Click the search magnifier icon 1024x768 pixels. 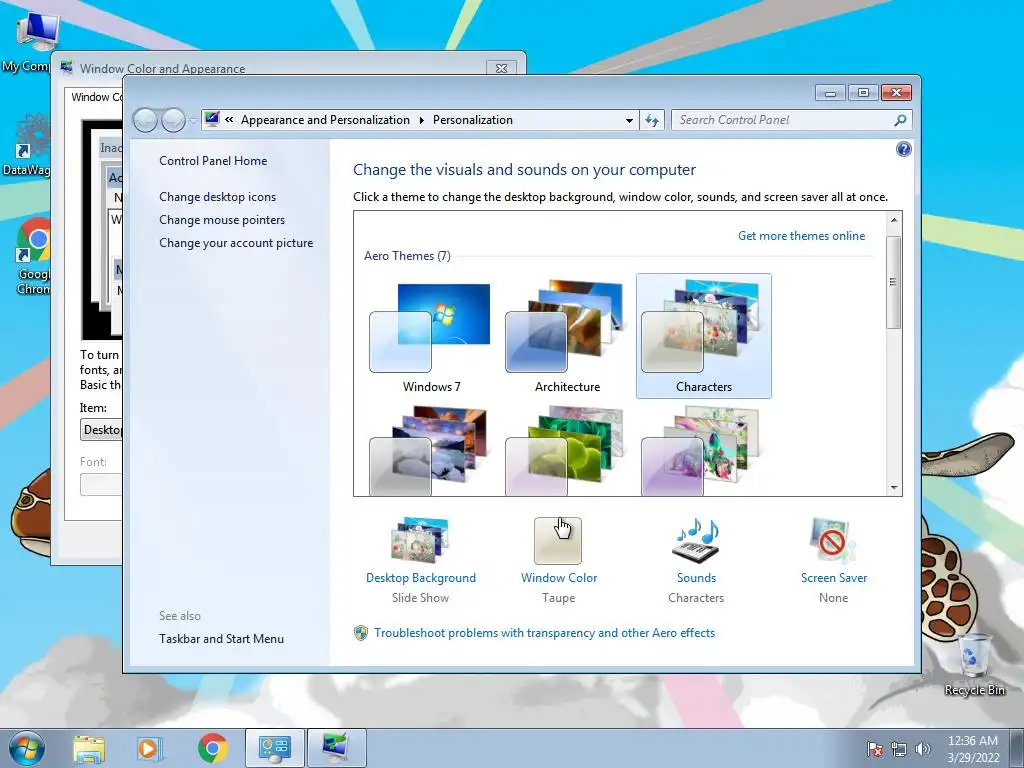pyautogui.click(x=900, y=120)
